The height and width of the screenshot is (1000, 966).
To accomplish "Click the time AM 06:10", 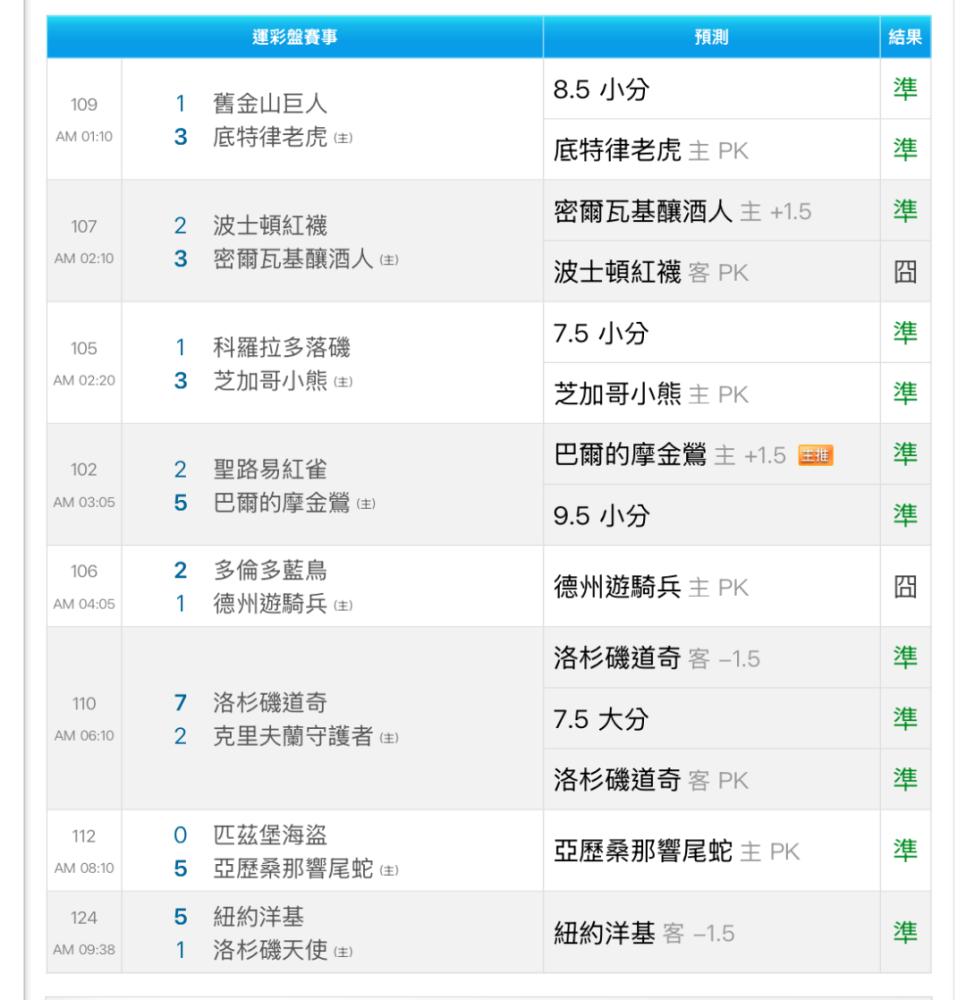I will [x=84, y=735].
